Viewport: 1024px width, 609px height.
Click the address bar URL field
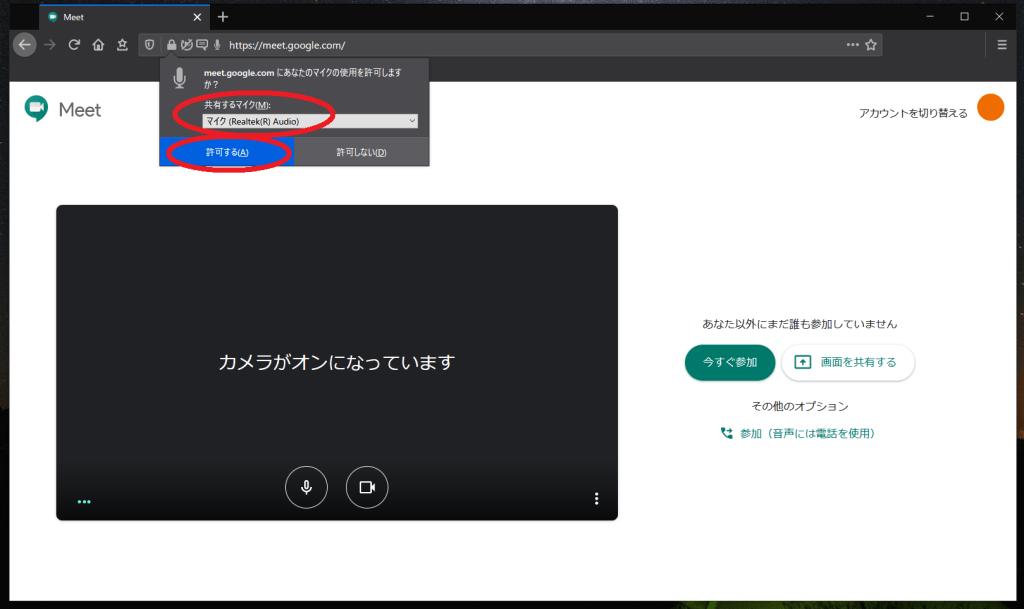point(509,45)
